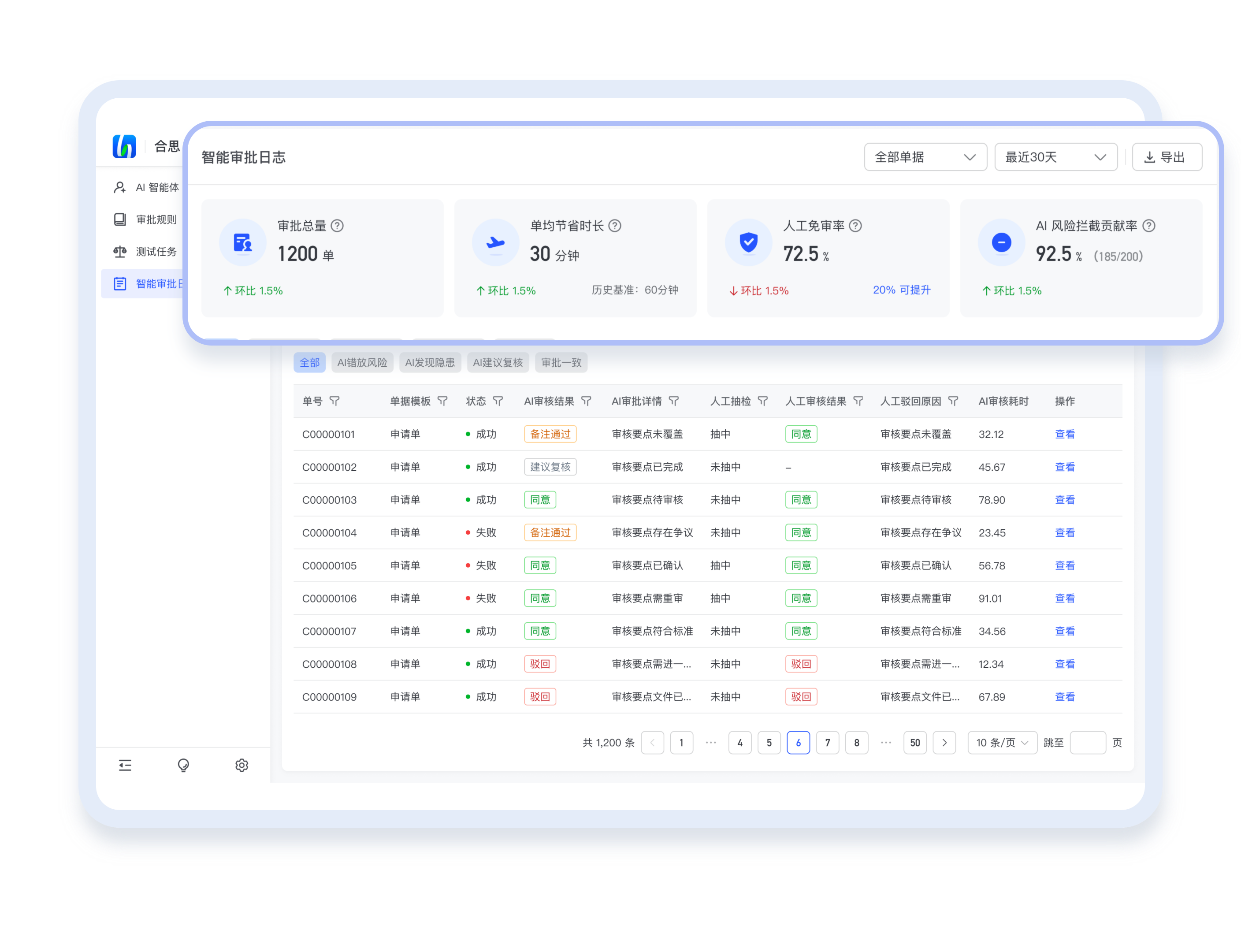Screen dimensions: 1241x952
Task: Click the question mark beside 人工免审率
Action: pos(856,226)
